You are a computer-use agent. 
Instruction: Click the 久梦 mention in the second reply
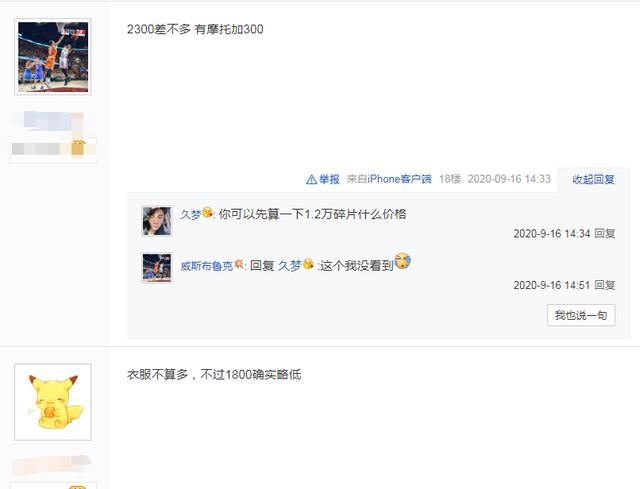click(x=289, y=266)
